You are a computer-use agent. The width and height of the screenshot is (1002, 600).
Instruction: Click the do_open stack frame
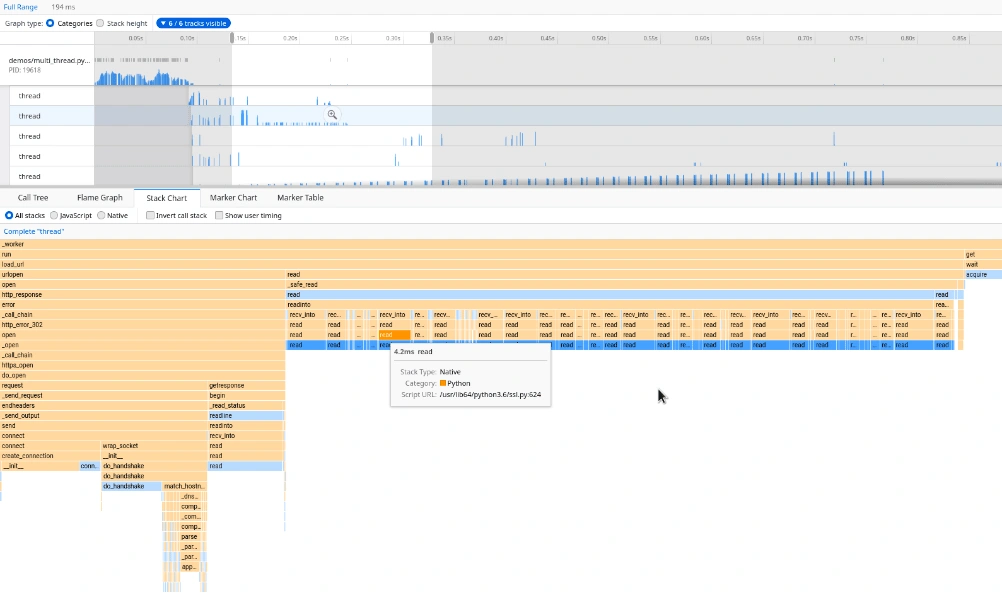tap(143, 376)
